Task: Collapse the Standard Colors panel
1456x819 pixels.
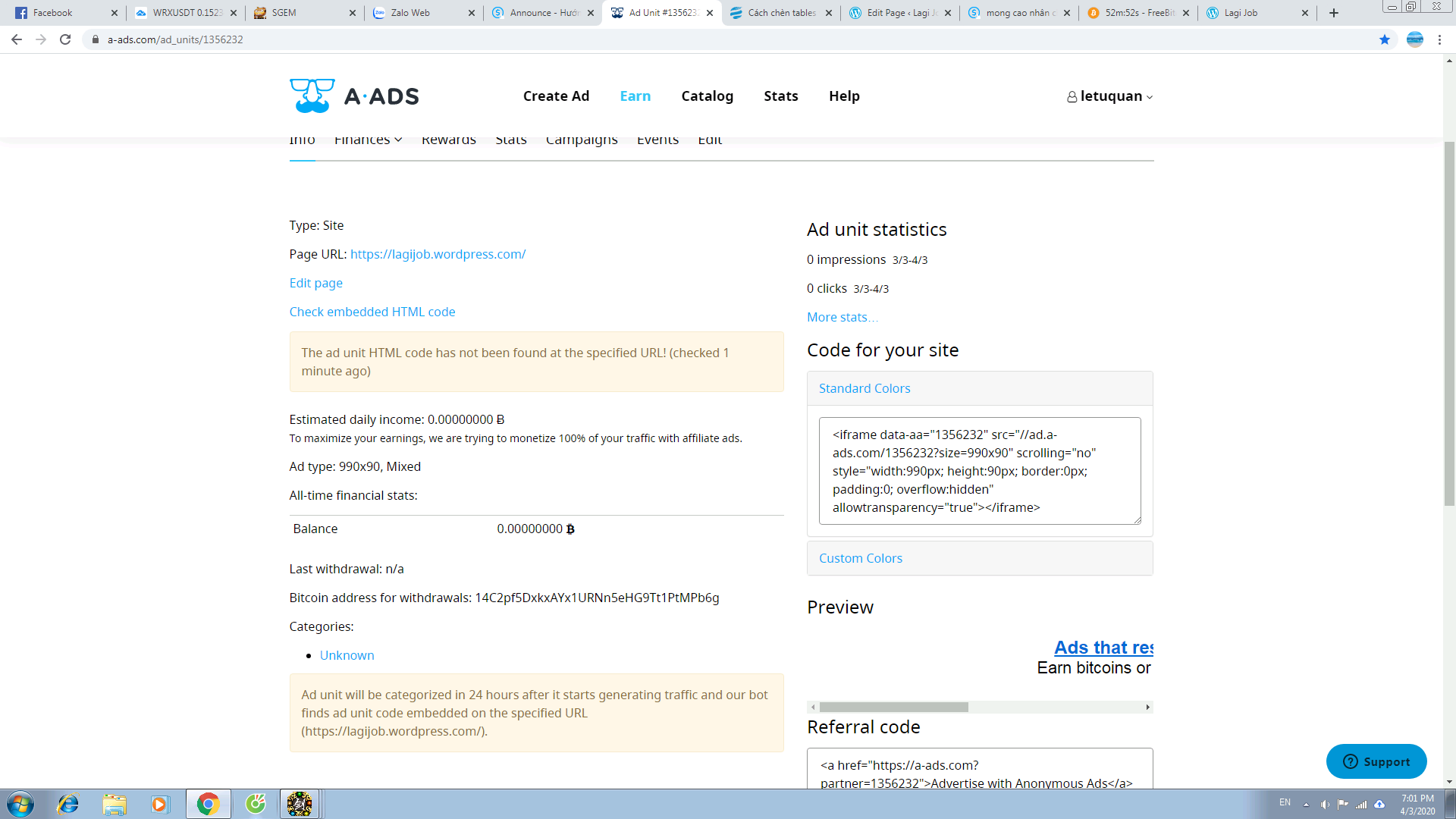Action: coord(864,388)
